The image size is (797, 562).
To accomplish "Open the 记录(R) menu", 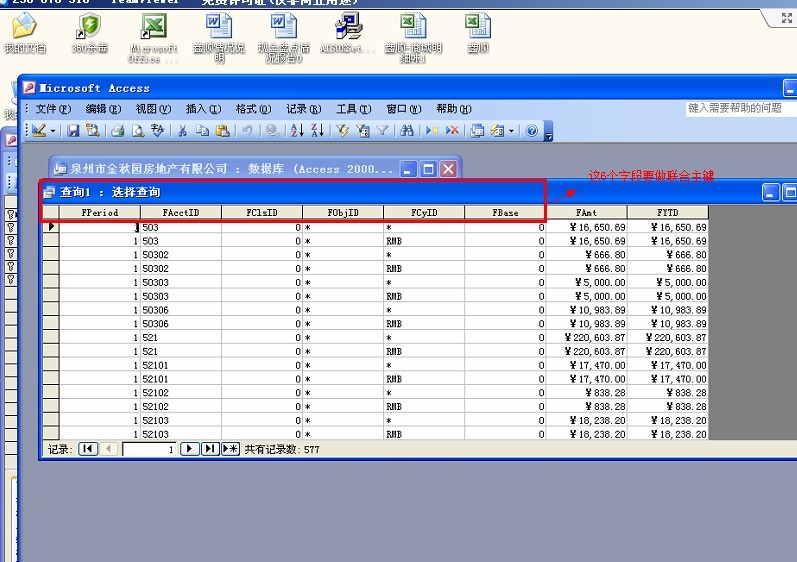I will click(x=303, y=109).
